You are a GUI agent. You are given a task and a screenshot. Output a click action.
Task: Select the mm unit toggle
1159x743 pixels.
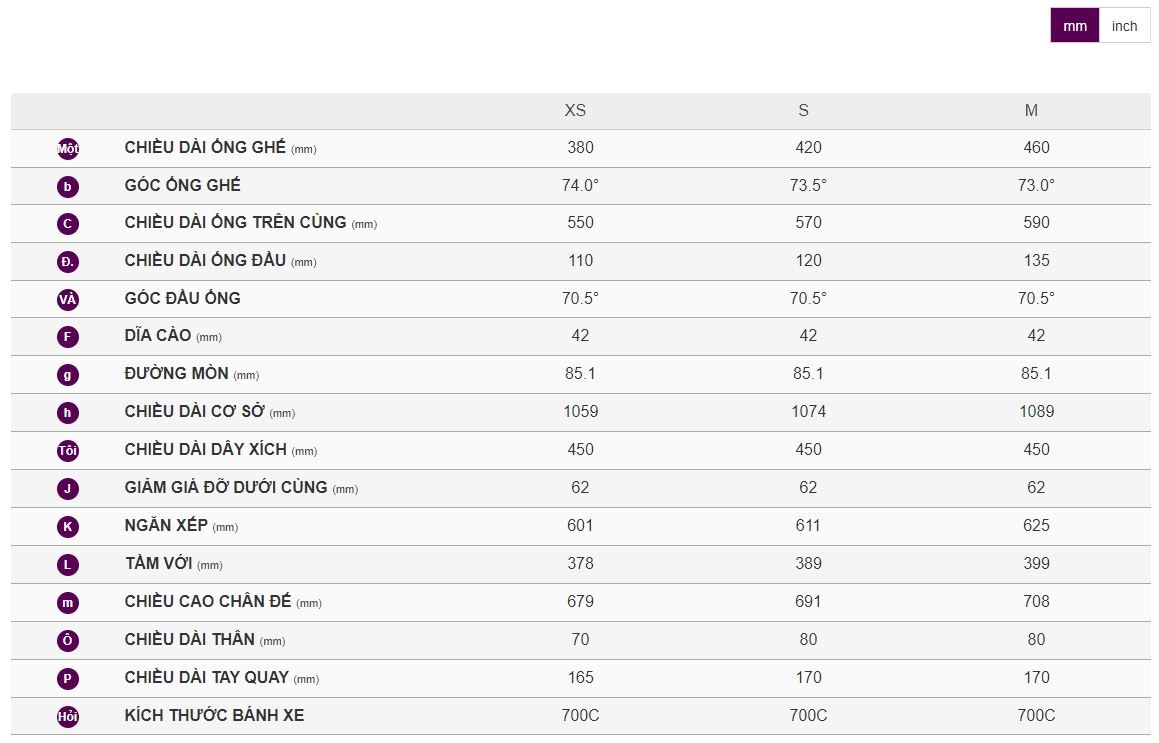point(1075,26)
